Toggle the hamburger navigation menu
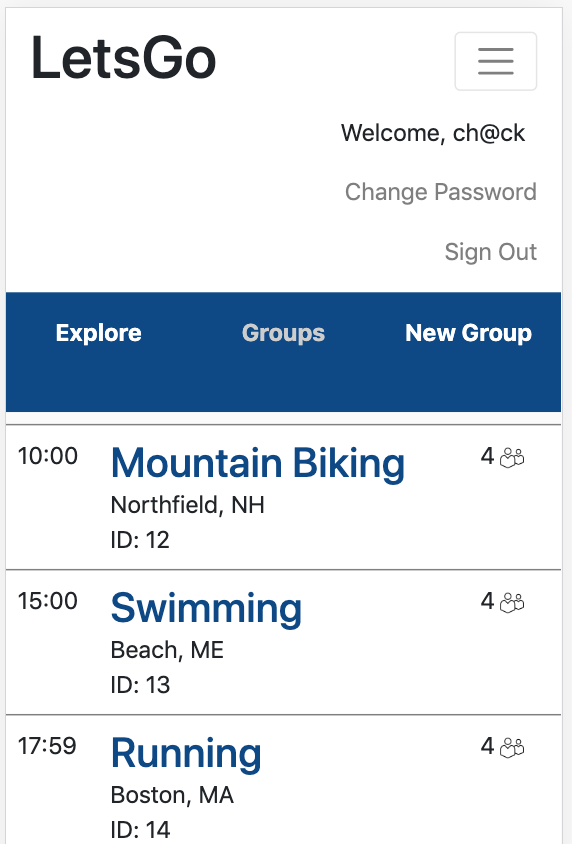 point(496,61)
